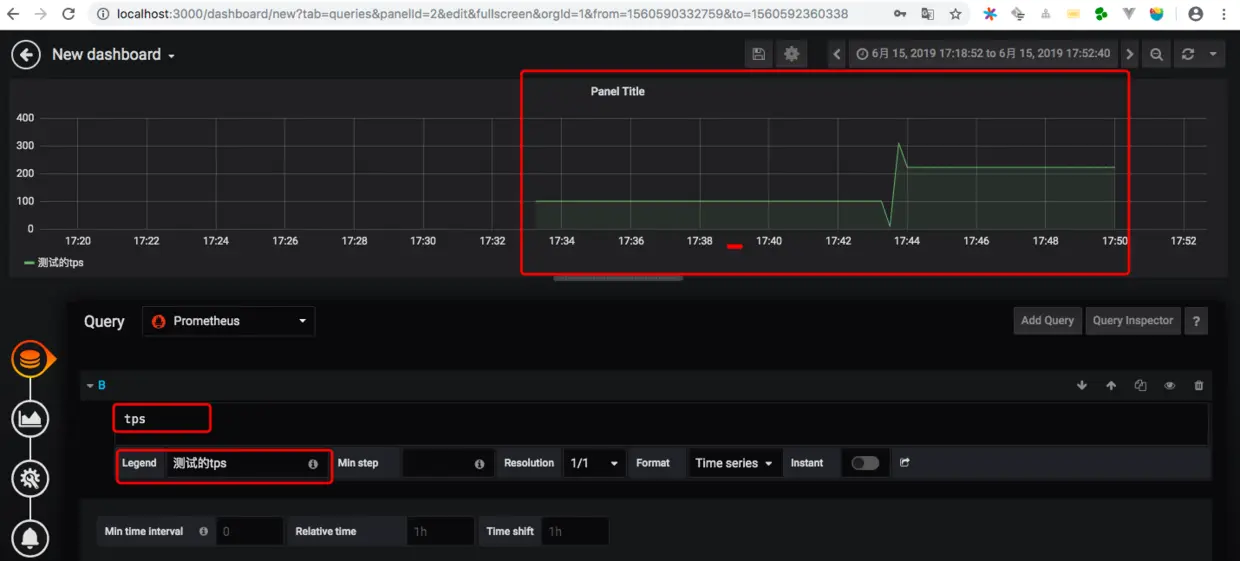Click Add Query button
Image resolution: width=1240 pixels, height=561 pixels.
pos(1047,321)
